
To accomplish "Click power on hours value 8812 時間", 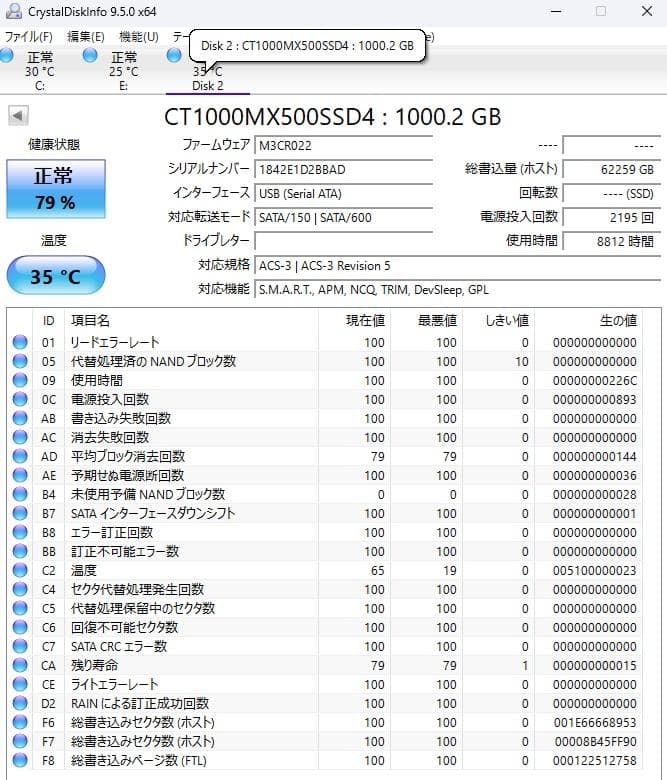I will (x=611, y=241).
